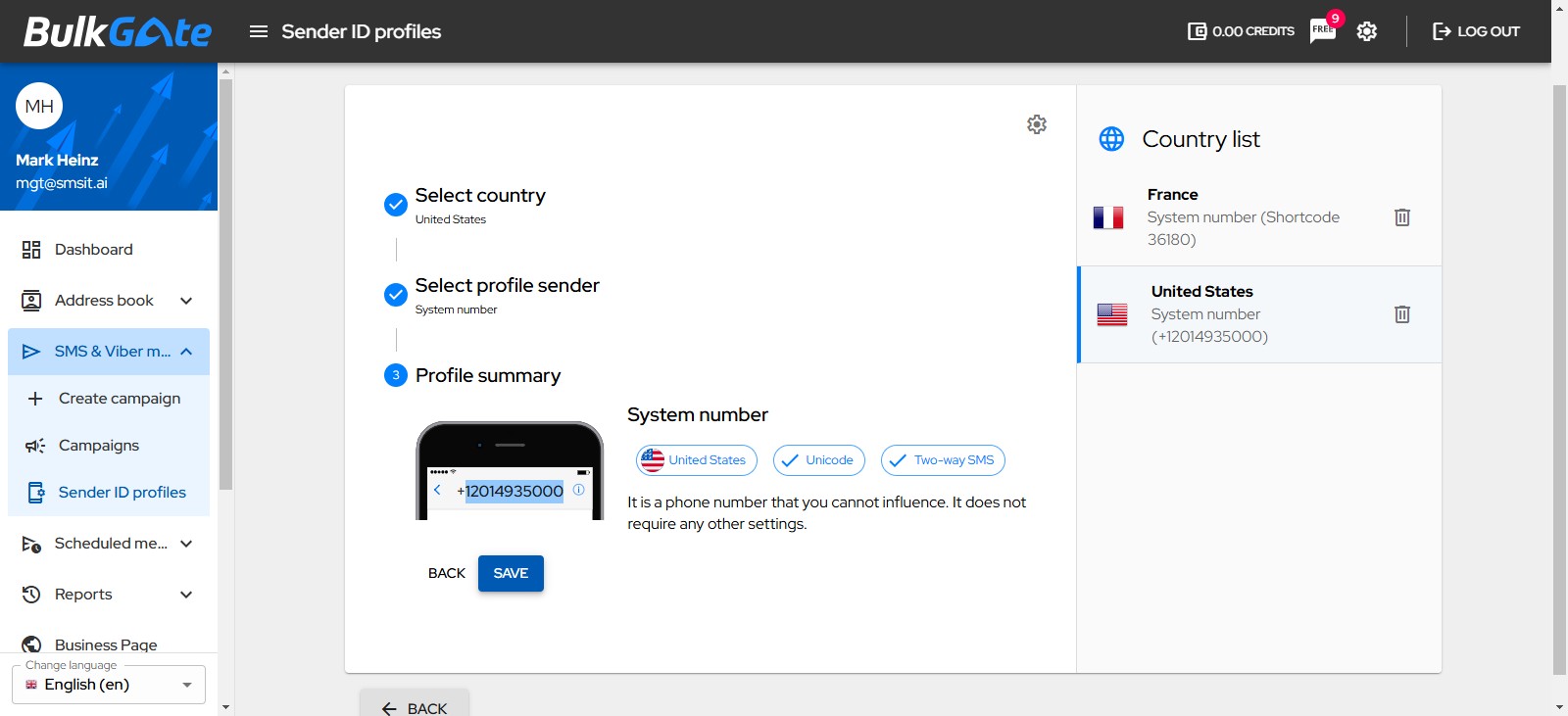This screenshot has height=716, width=1568.
Task: Click the United States chip
Action: click(x=697, y=460)
